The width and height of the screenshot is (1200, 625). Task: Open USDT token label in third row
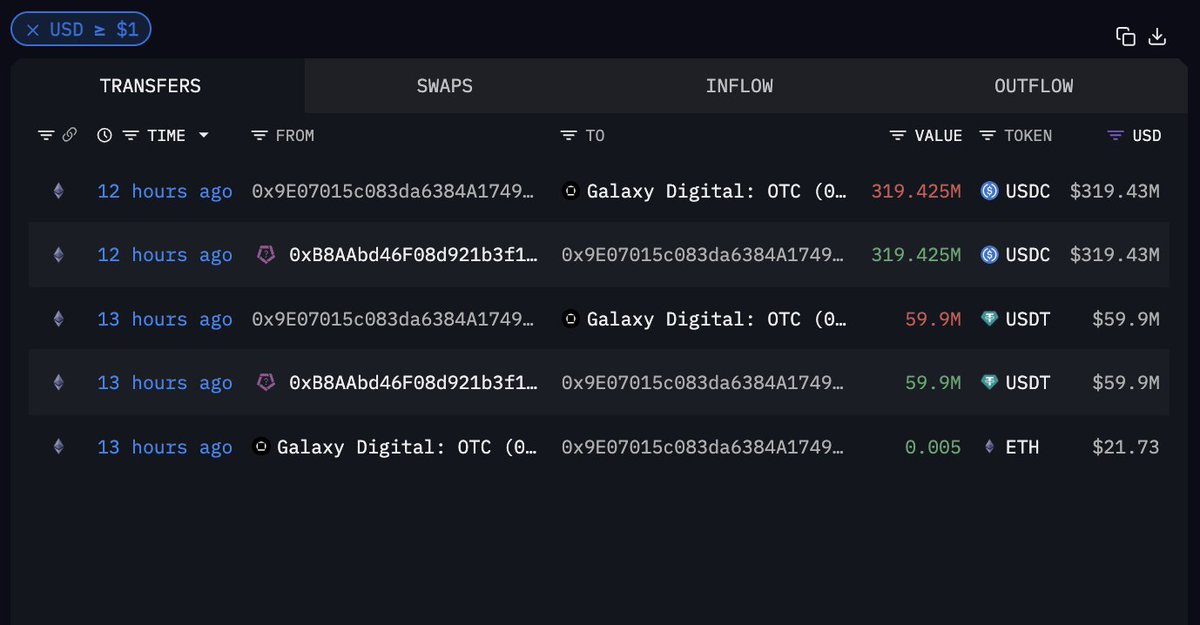point(1028,319)
